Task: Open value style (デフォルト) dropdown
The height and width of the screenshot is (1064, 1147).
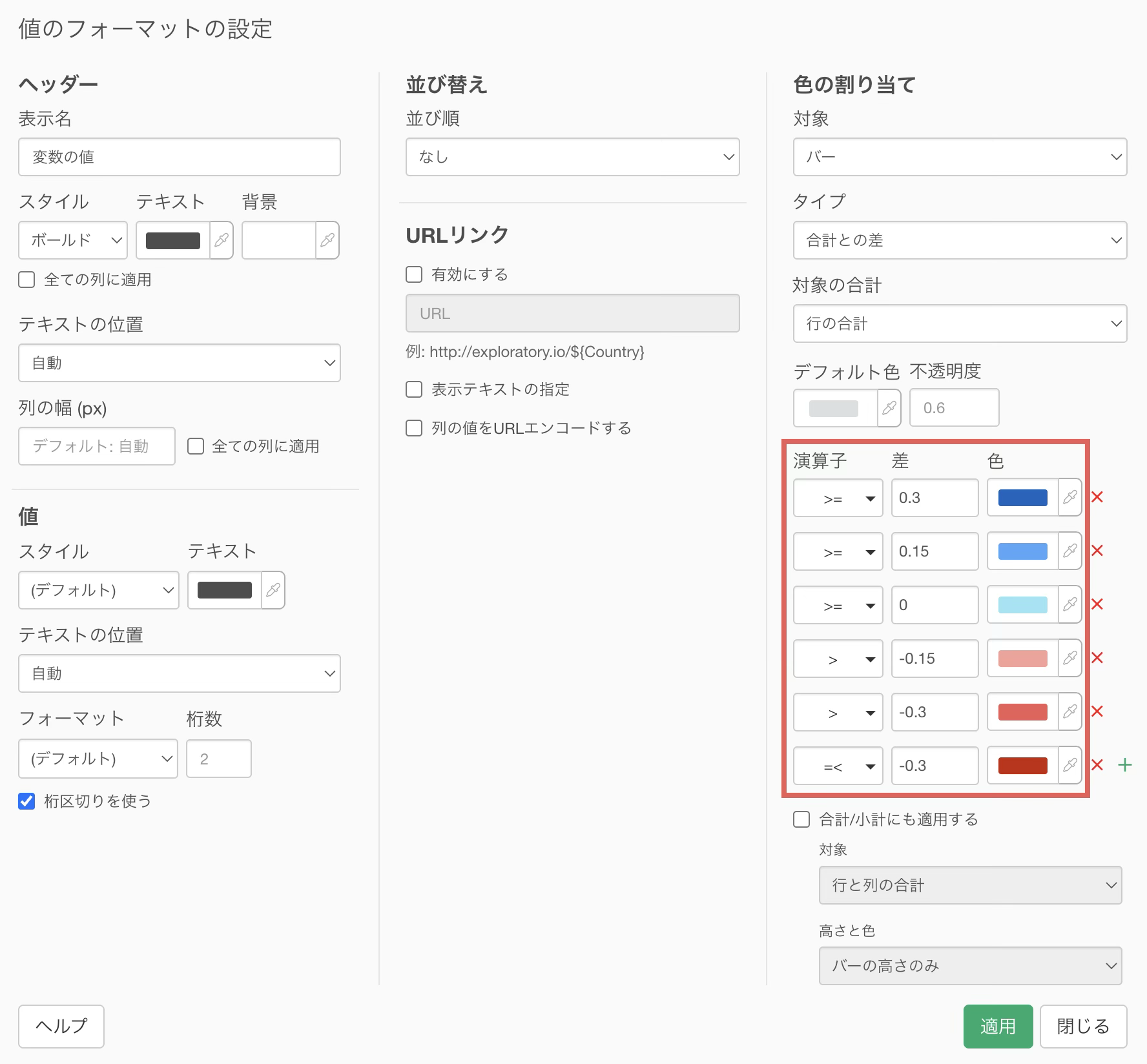Action: pos(99,590)
